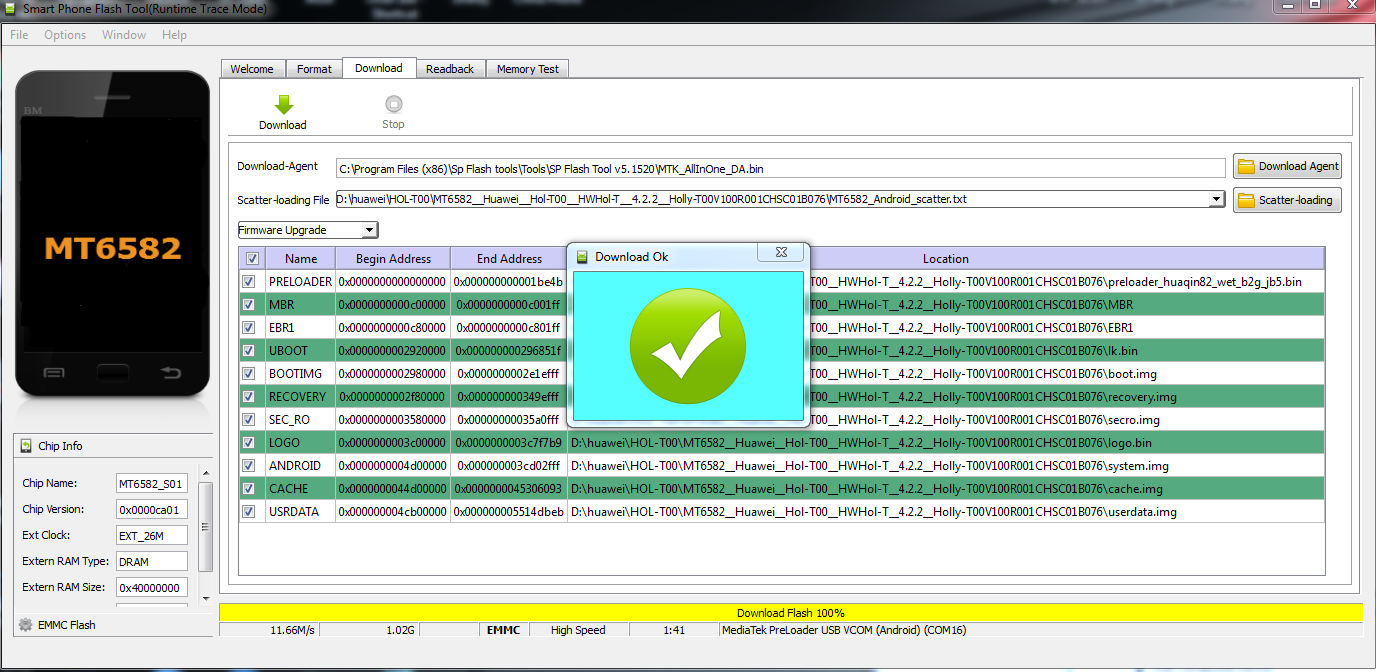1376x672 pixels.
Task: Click the EMMC Flash gear icon
Action: tap(25, 625)
